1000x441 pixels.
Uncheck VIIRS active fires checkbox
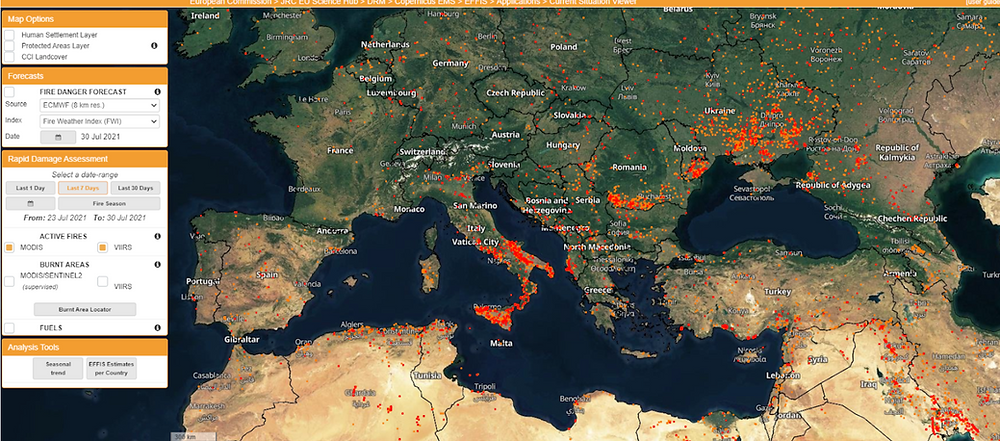pos(102,247)
